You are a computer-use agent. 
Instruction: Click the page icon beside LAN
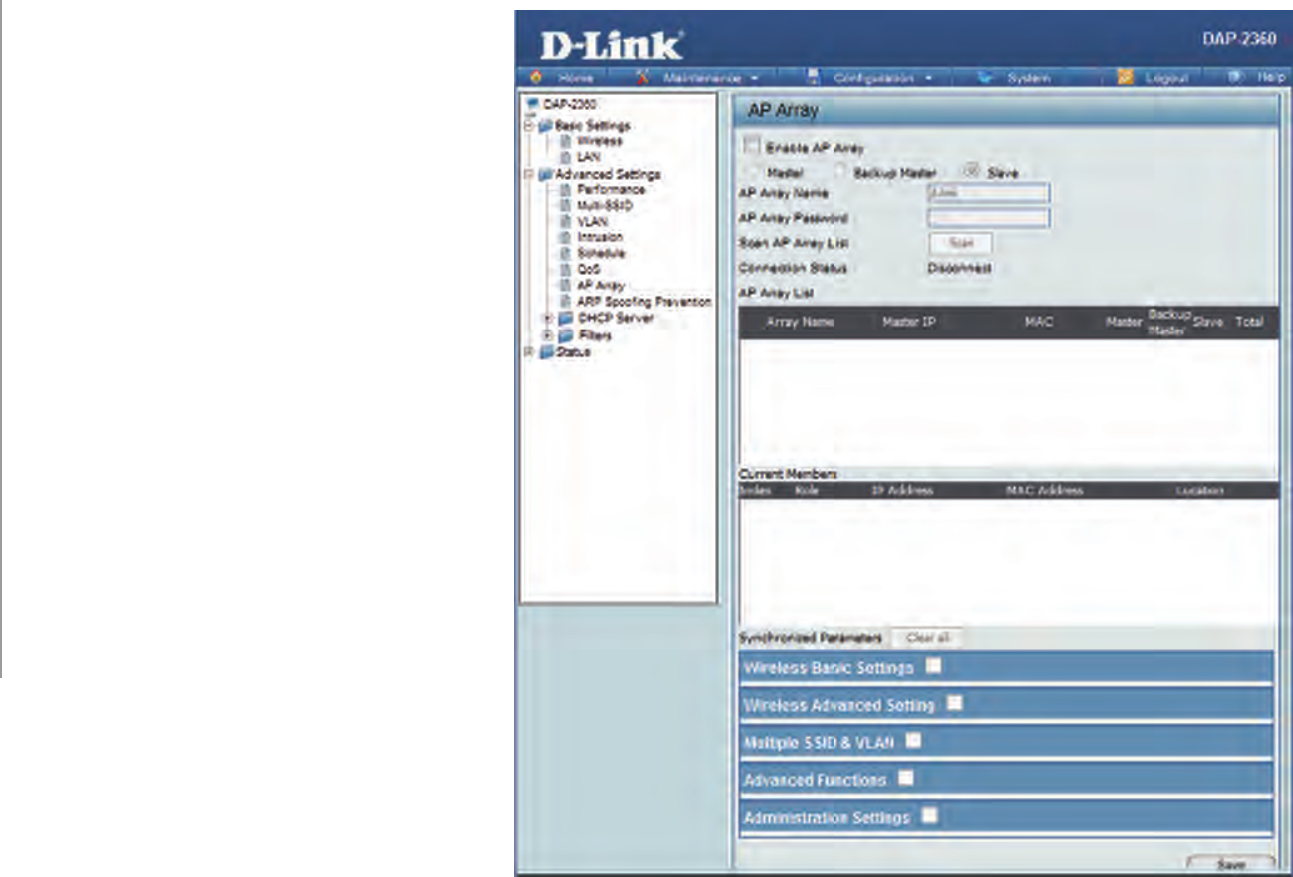point(565,158)
